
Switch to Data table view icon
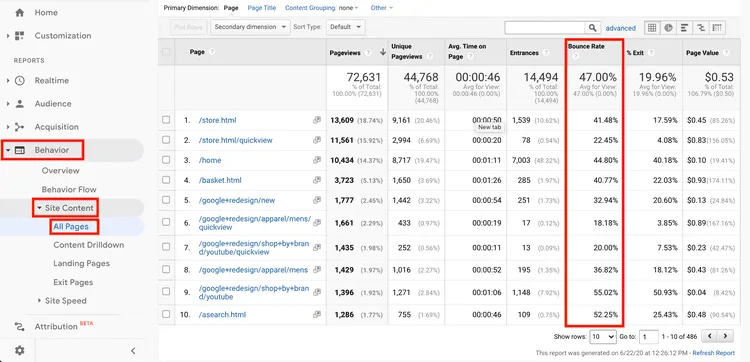pos(651,28)
